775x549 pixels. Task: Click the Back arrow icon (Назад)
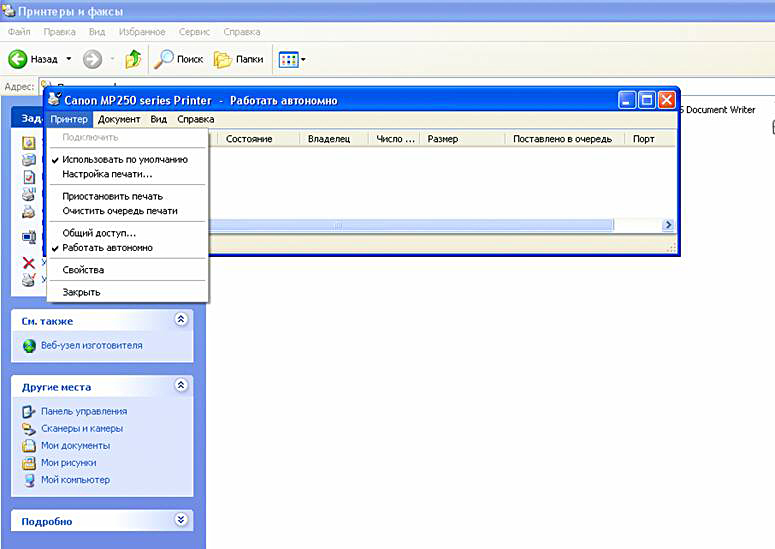click(x=17, y=59)
